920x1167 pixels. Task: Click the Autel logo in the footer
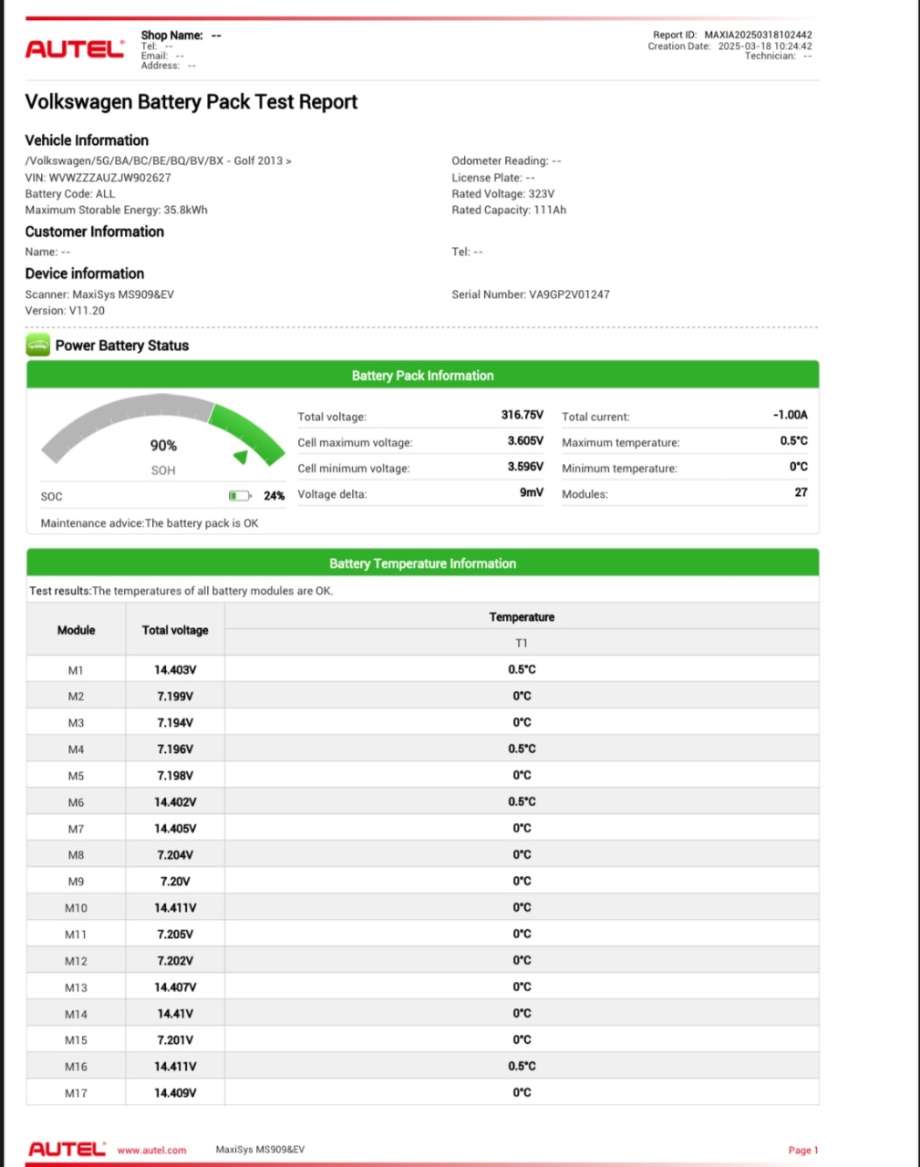(67, 1149)
